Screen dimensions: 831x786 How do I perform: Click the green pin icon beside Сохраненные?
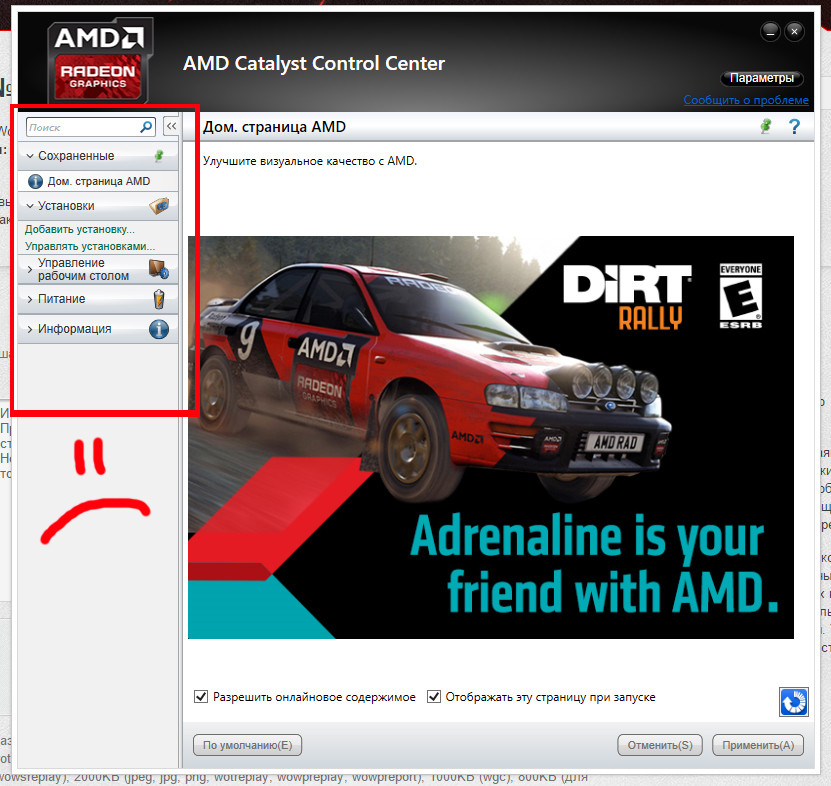click(158, 156)
